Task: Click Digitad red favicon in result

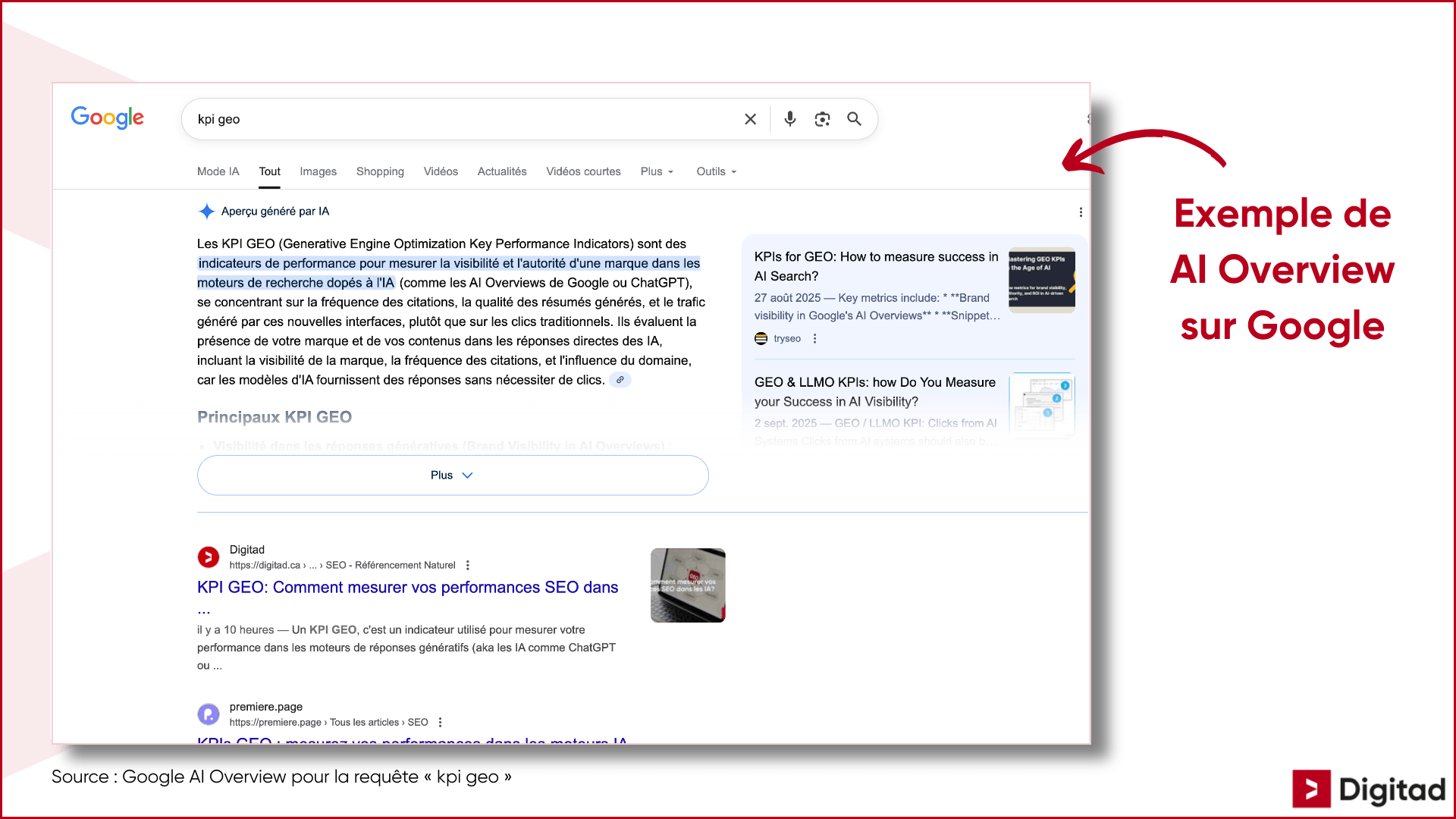Action: (209, 557)
